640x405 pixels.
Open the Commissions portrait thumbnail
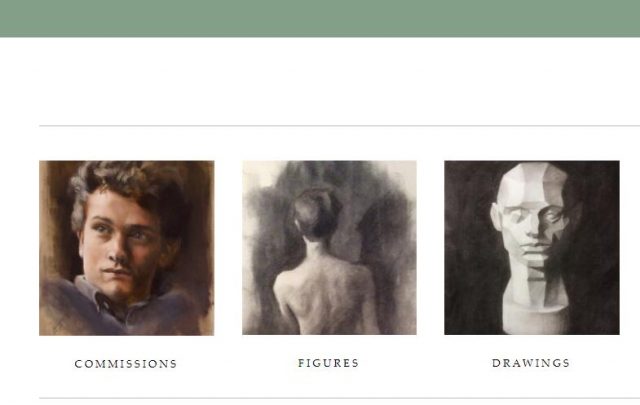pos(127,248)
